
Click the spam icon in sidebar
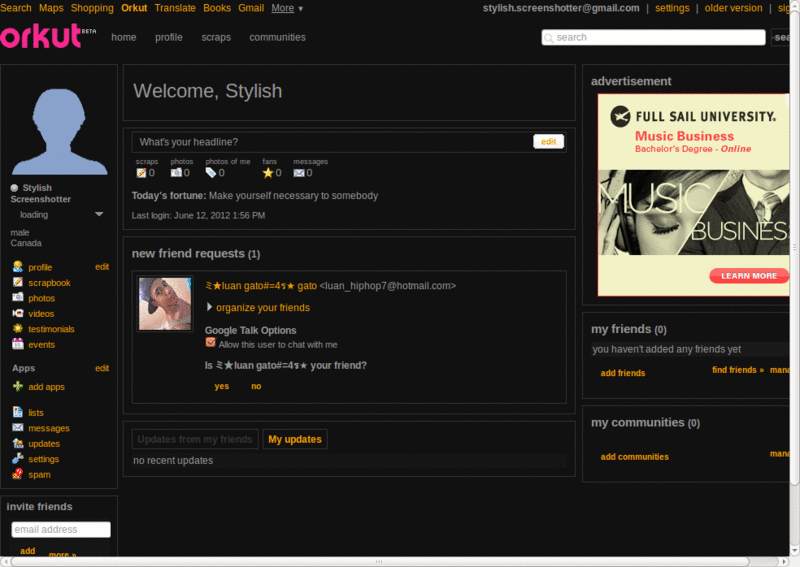pyautogui.click(x=18, y=474)
